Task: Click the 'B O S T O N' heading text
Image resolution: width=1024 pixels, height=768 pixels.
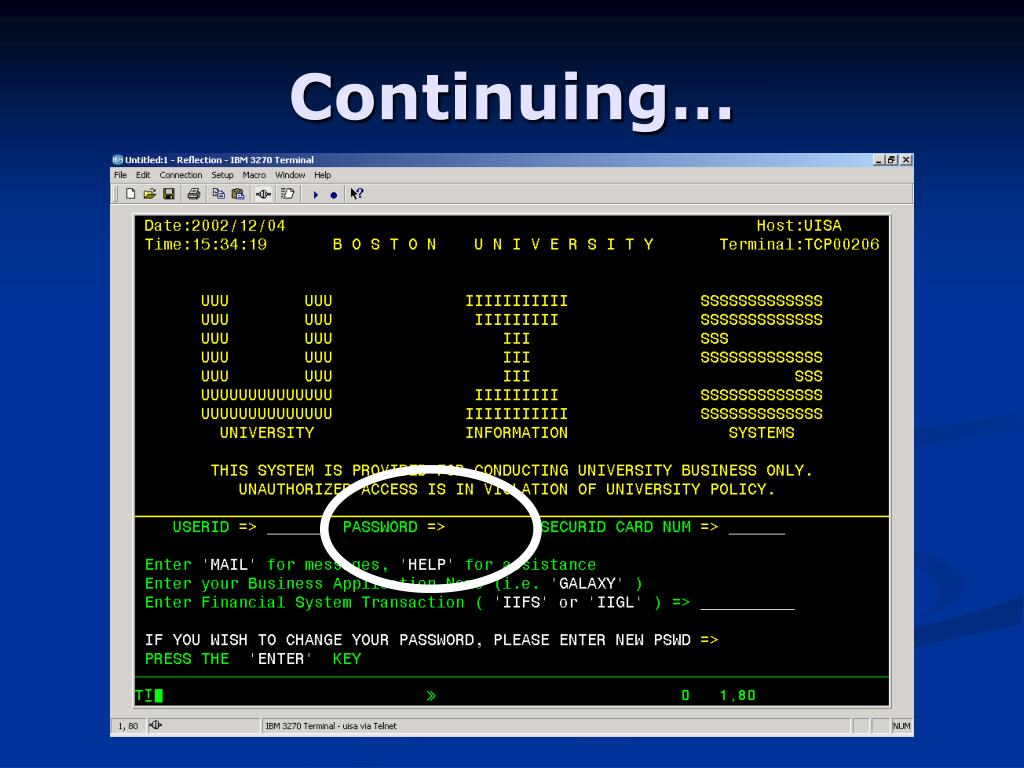Action: coord(385,245)
